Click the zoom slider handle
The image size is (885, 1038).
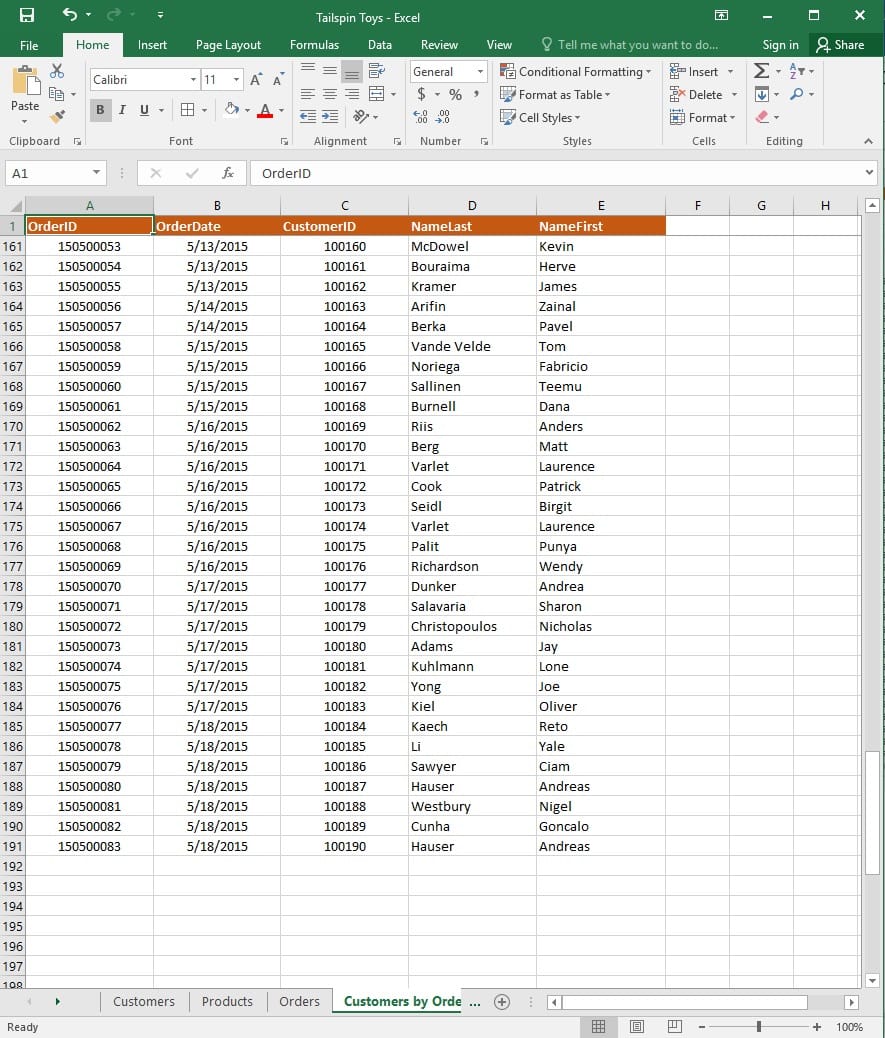[x=759, y=1027]
